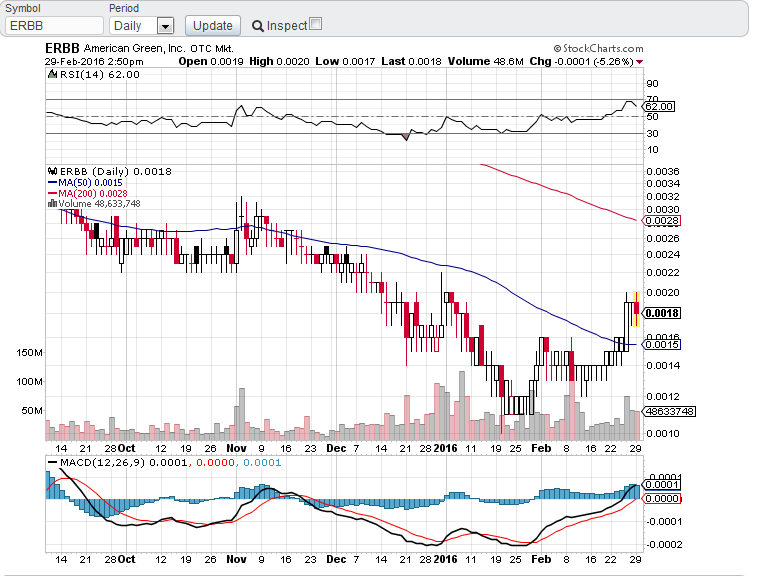Viewport: 760px width, 576px height.
Task: Click the Inspect magnifier icon
Action: [x=258, y=26]
